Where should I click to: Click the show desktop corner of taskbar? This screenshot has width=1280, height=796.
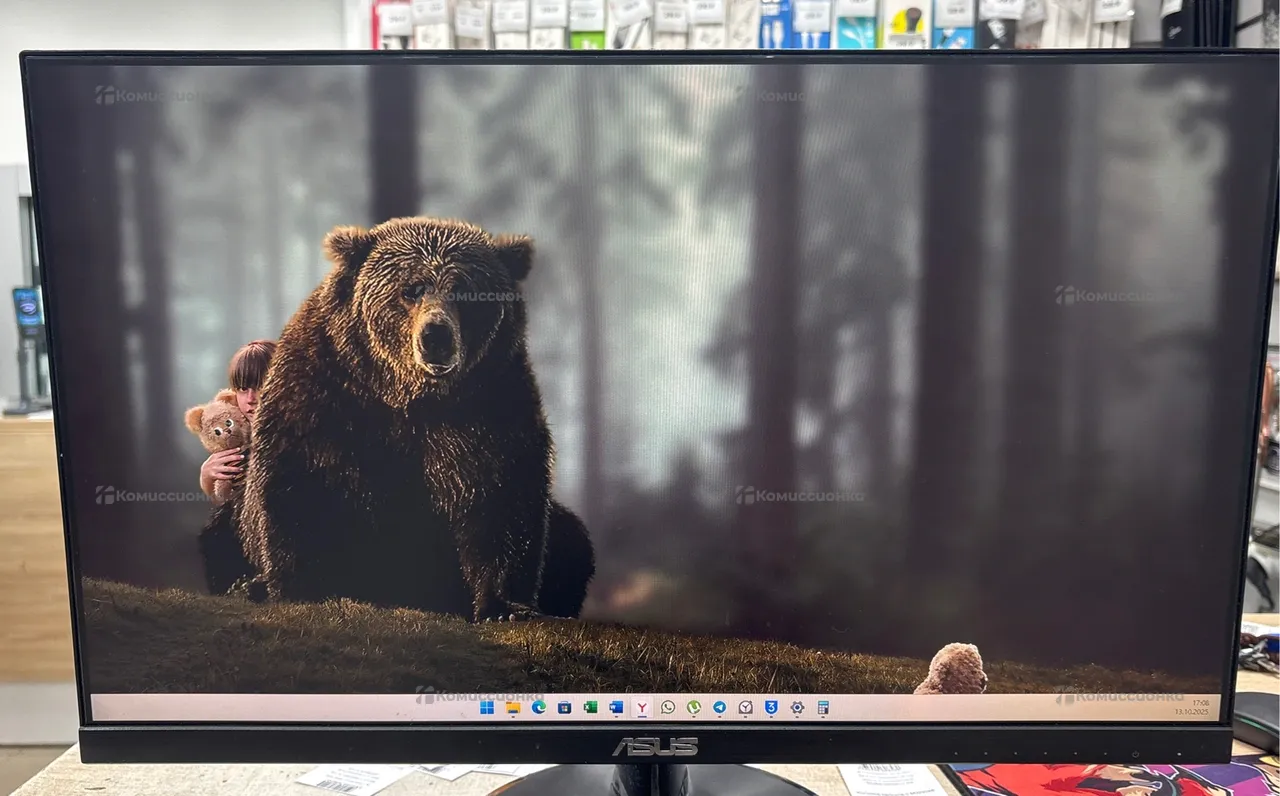pyautogui.click(x=1217, y=708)
